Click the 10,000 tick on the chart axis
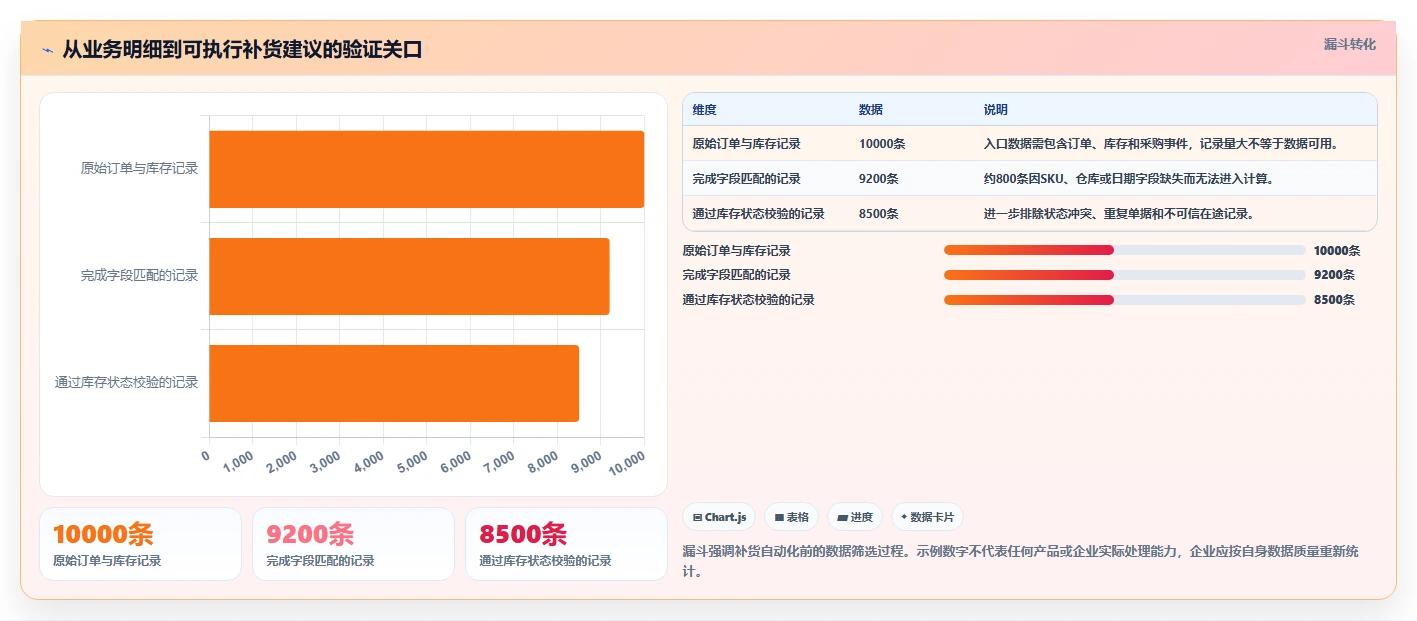 (627, 462)
